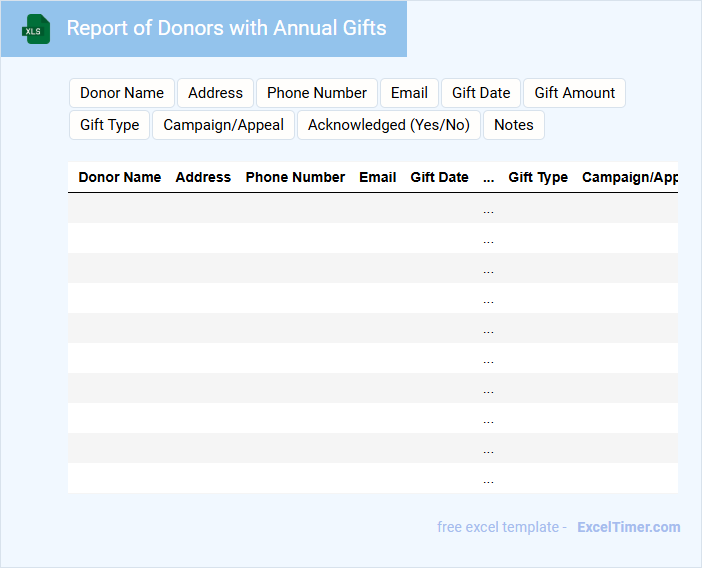Image resolution: width=702 pixels, height=568 pixels.
Task: Click the Donor Name column header
Action: 120,177
